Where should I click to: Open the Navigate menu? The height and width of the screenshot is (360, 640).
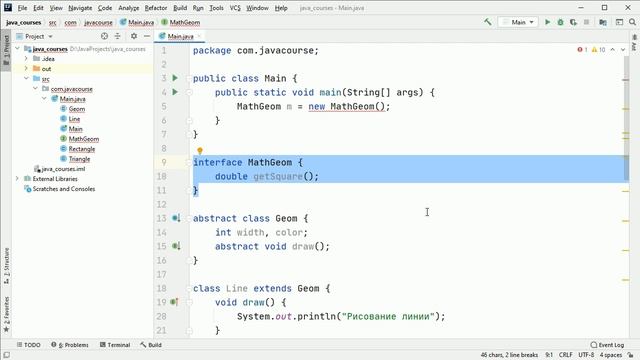(80, 8)
